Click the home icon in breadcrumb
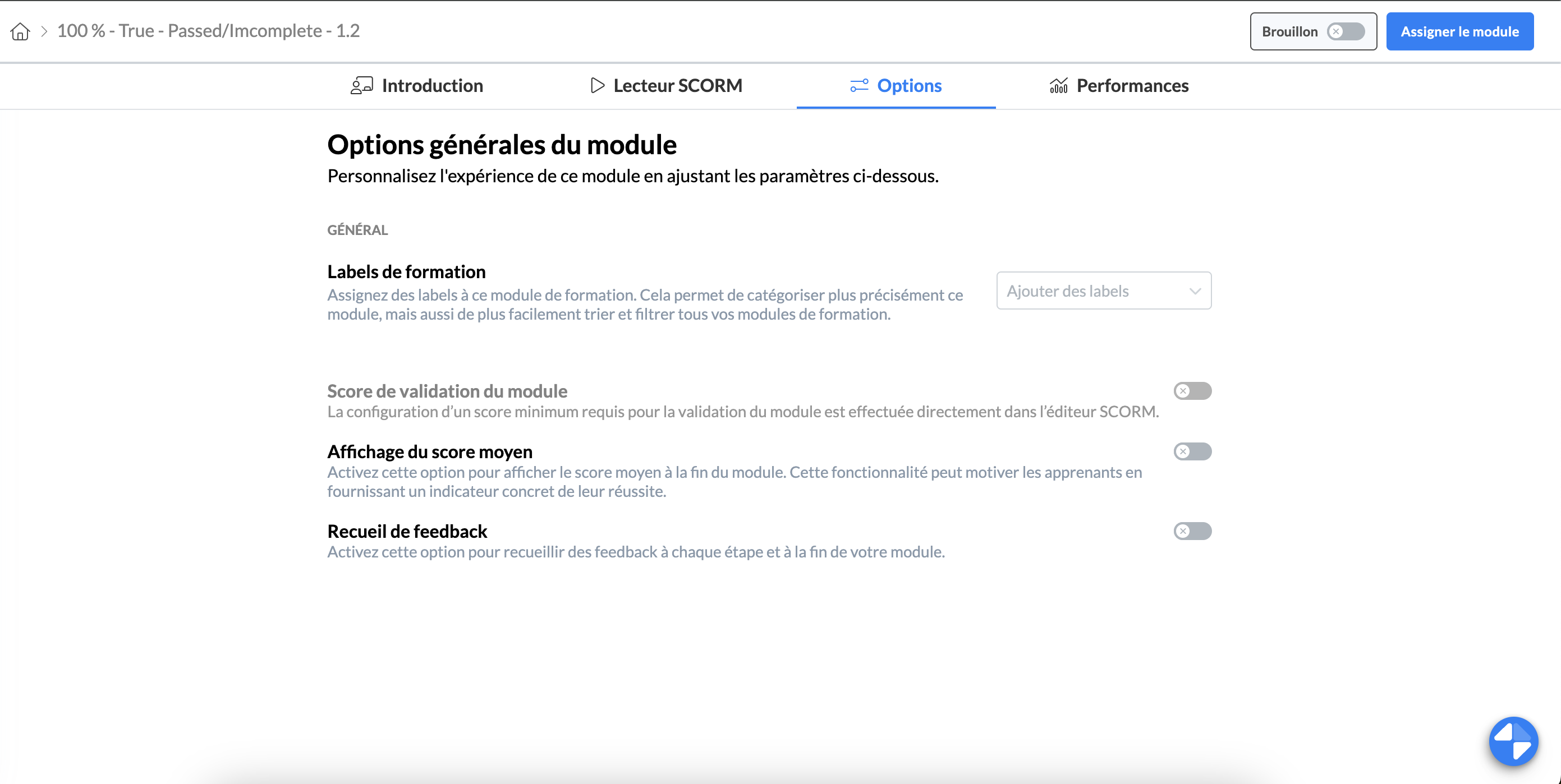This screenshot has height=784, width=1561. tap(20, 31)
